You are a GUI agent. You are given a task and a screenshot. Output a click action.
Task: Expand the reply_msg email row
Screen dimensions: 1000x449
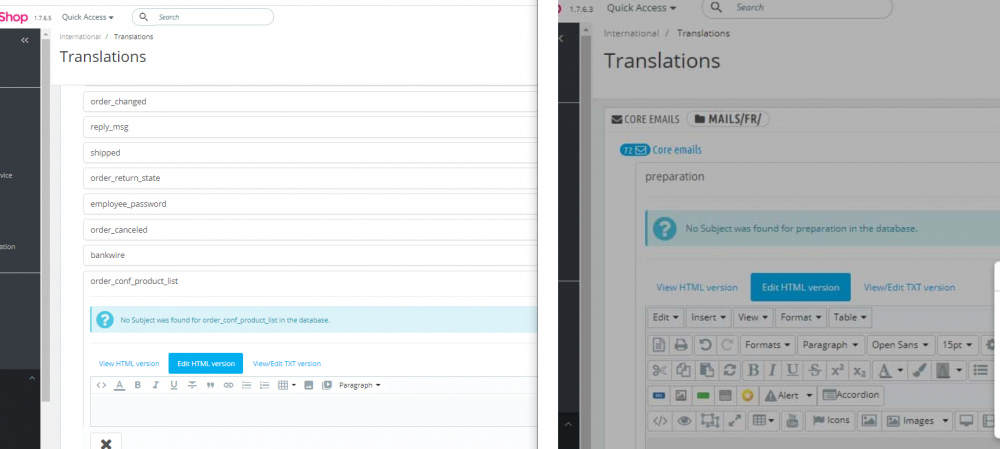tap(310, 127)
